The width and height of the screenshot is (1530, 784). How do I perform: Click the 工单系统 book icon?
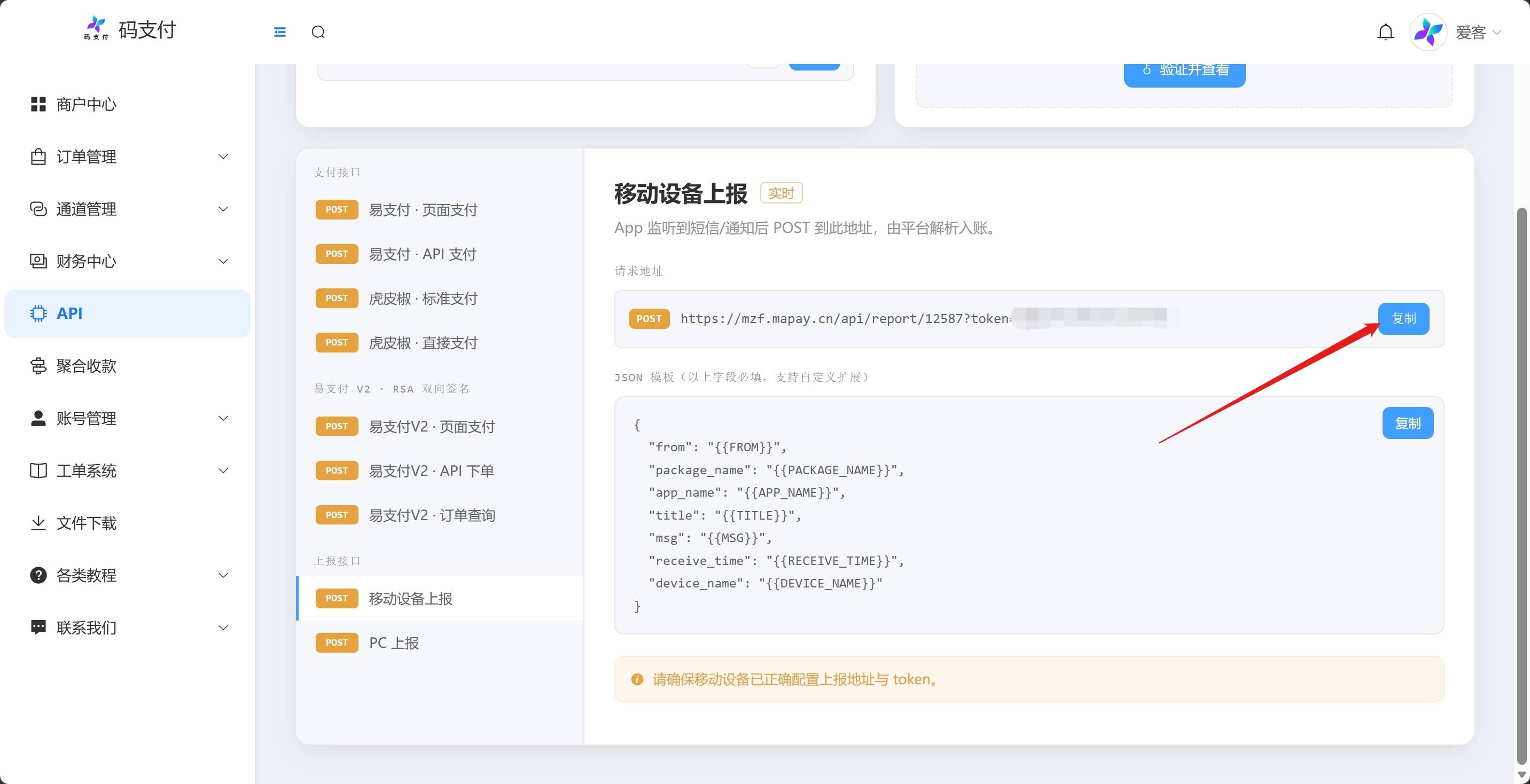click(x=38, y=471)
